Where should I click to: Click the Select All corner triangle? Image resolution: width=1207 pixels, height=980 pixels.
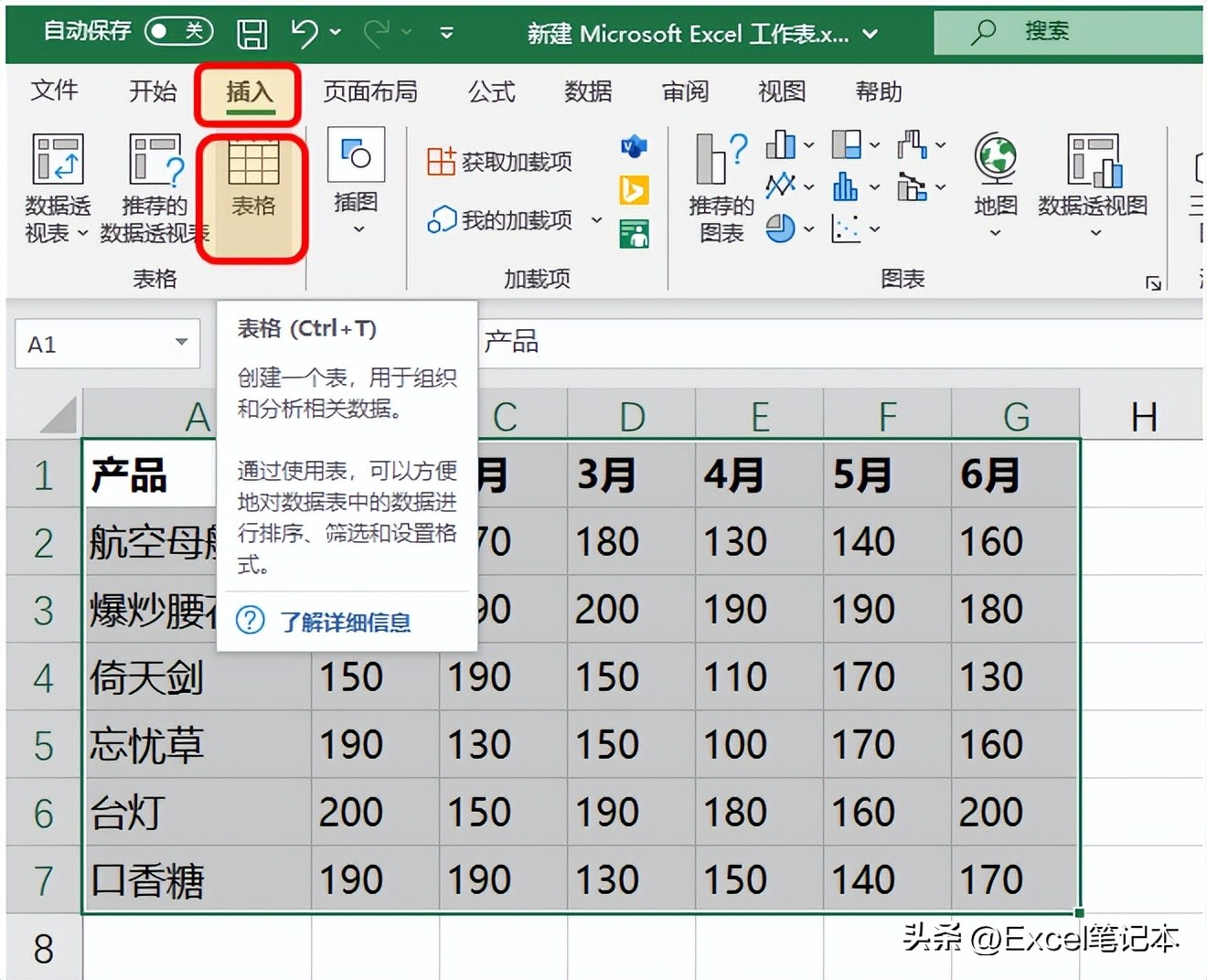point(57,414)
